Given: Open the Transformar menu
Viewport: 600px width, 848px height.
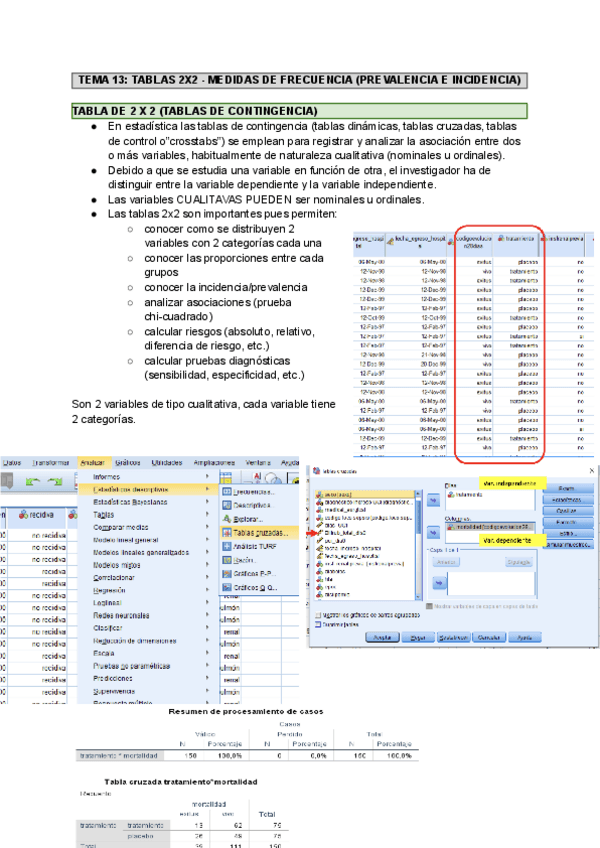Looking at the screenshot, I should 51,463.
